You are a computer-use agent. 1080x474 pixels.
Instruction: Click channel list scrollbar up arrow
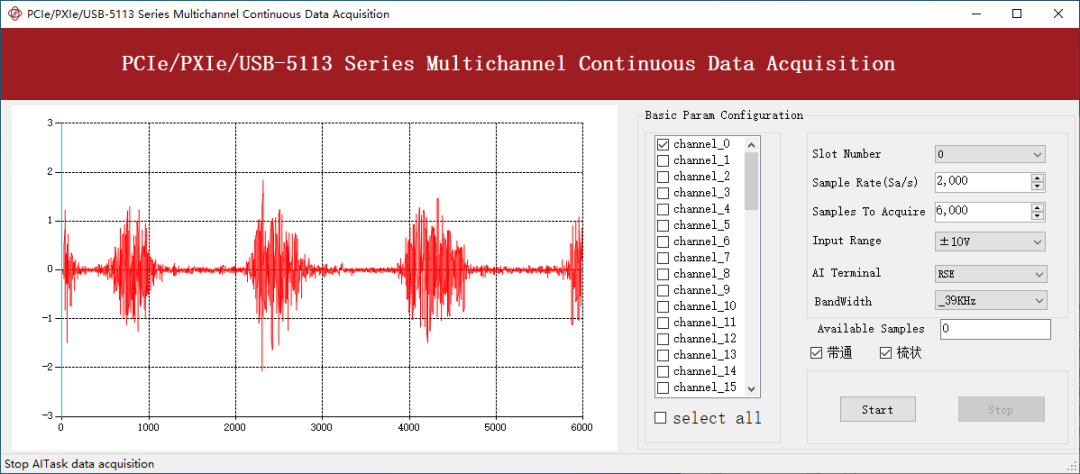751,145
